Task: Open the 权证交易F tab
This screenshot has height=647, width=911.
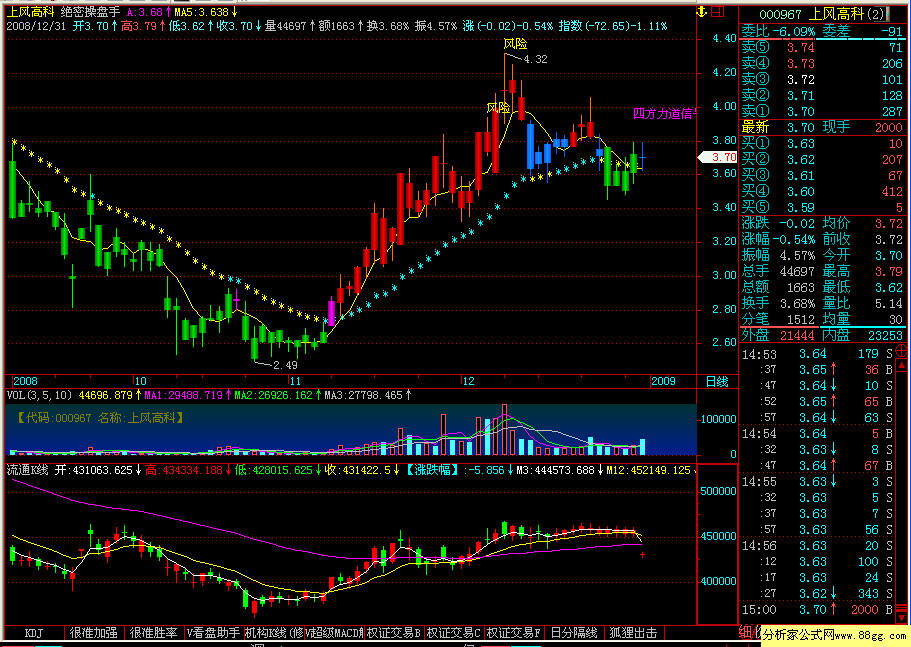Action: 514,633
